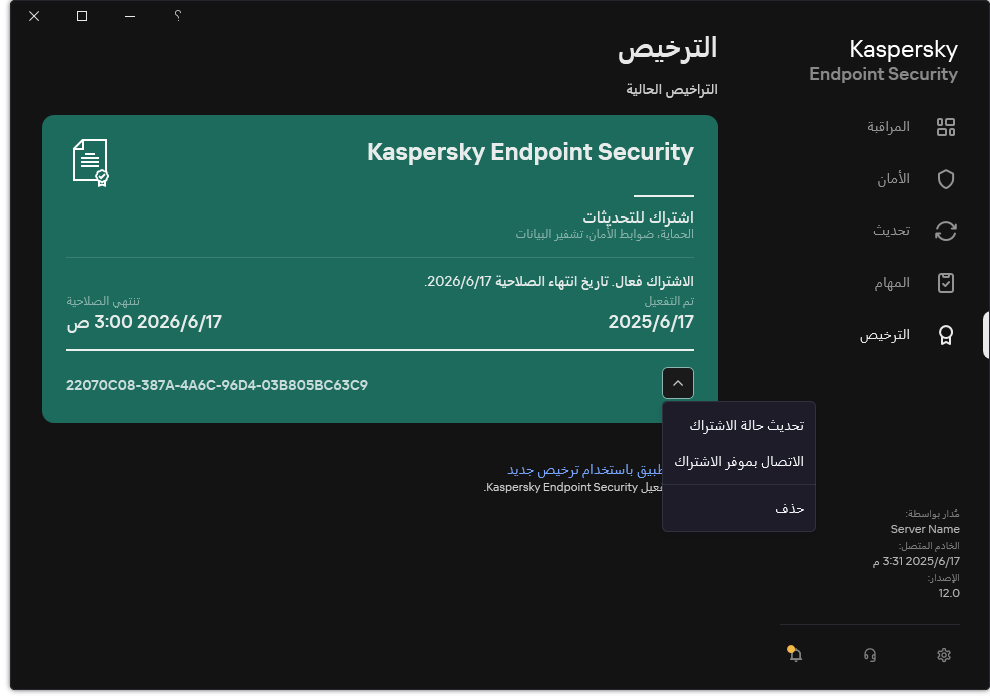This screenshot has width=990, height=700.
Task: Open notifications via the bell icon
Action: (795, 655)
